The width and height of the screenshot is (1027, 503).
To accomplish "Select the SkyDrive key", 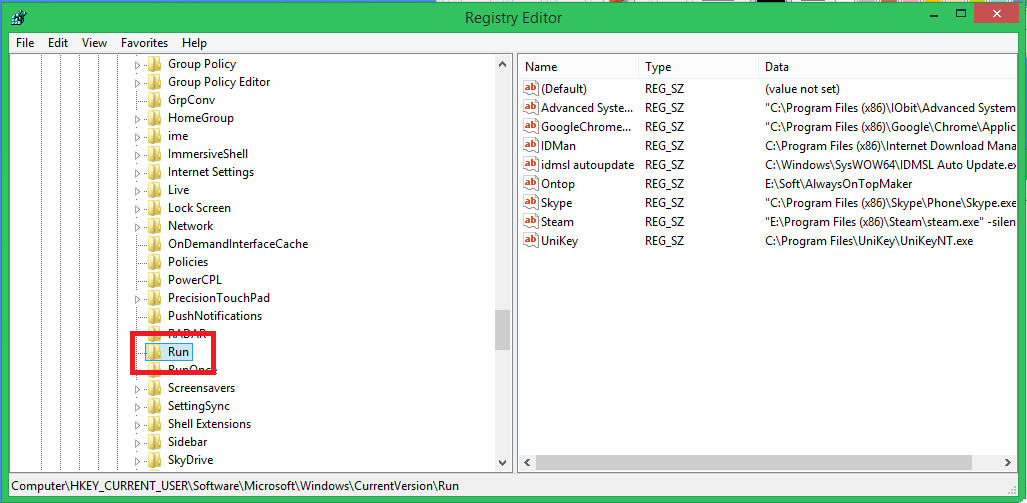I will (190, 460).
